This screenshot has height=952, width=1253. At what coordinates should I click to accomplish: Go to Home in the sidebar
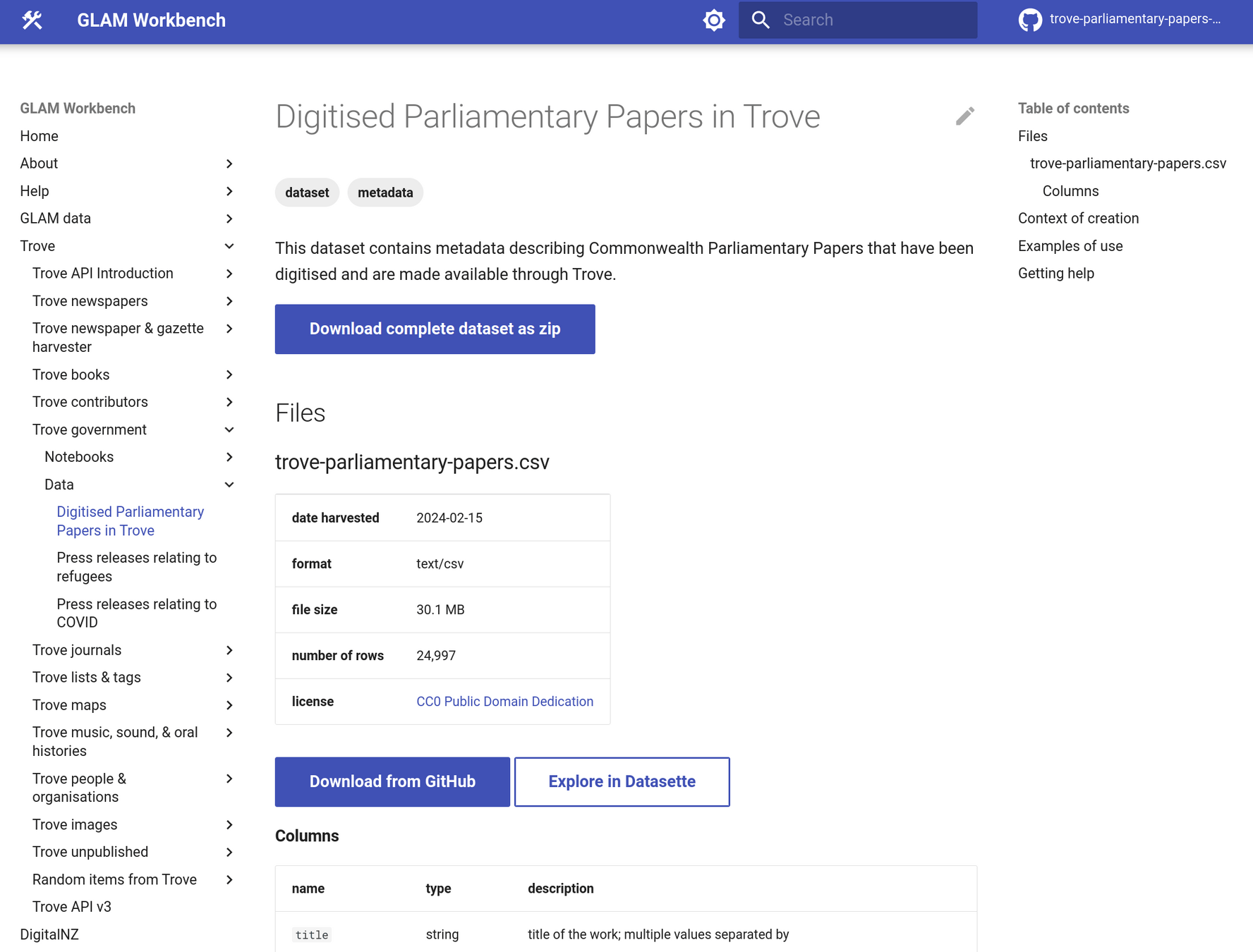(40, 136)
